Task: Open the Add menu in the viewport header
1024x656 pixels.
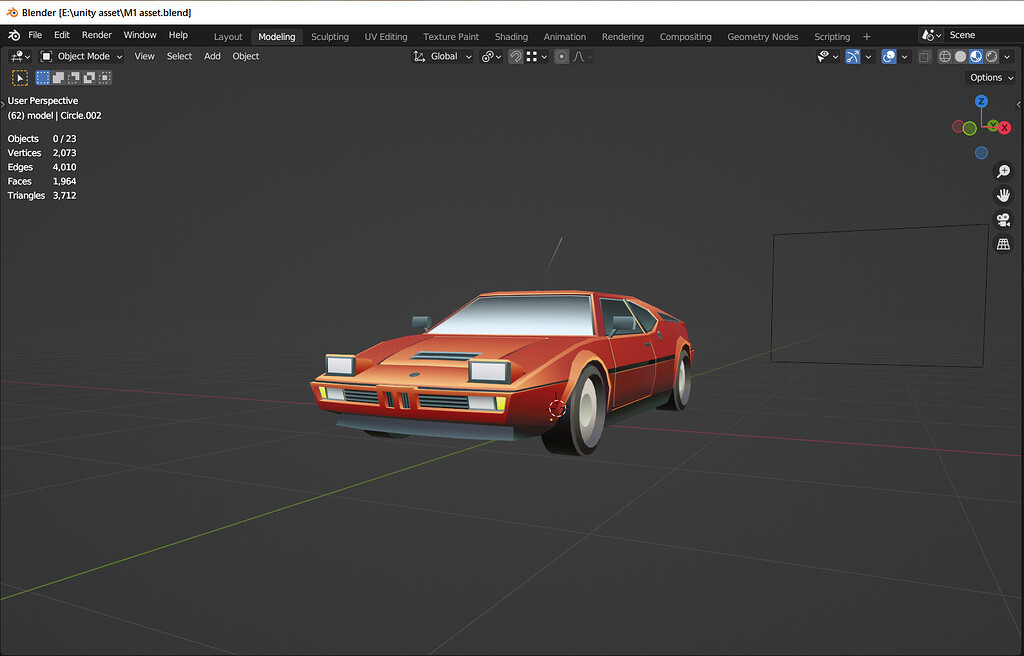Action: click(212, 56)
